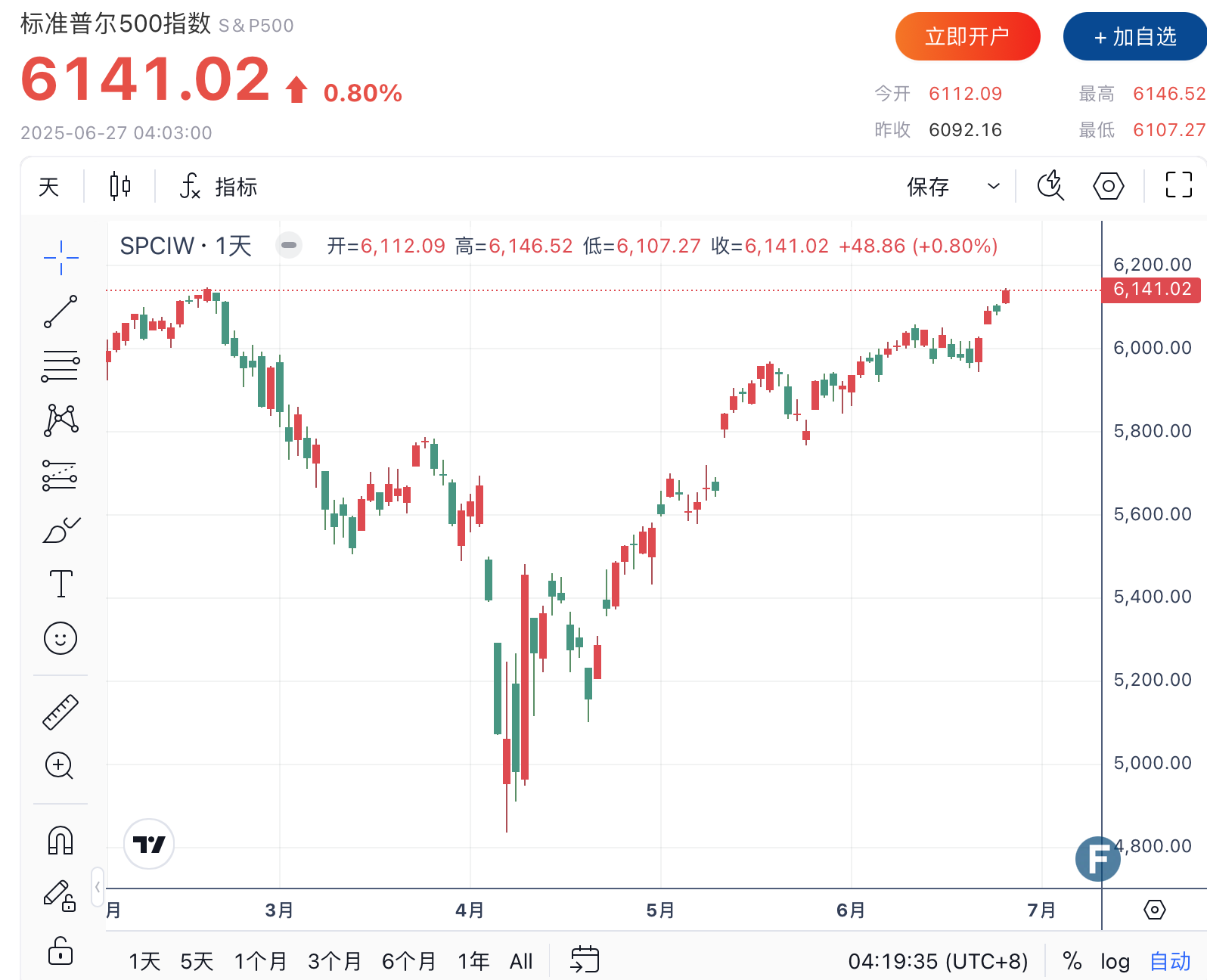This screenshot has width=1207, height=980.
Task: Select the trend line drawing tool
Action: point(61,312)
